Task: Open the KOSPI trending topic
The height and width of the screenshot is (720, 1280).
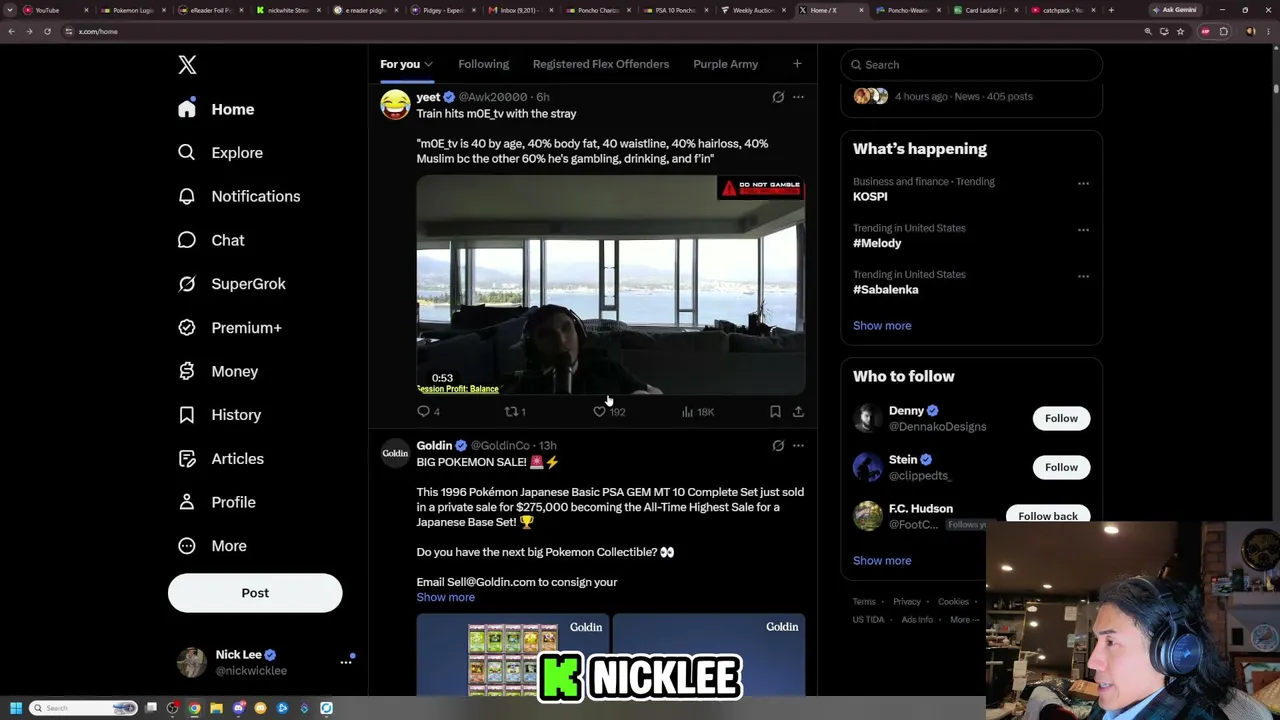Action: pos(870,197)
